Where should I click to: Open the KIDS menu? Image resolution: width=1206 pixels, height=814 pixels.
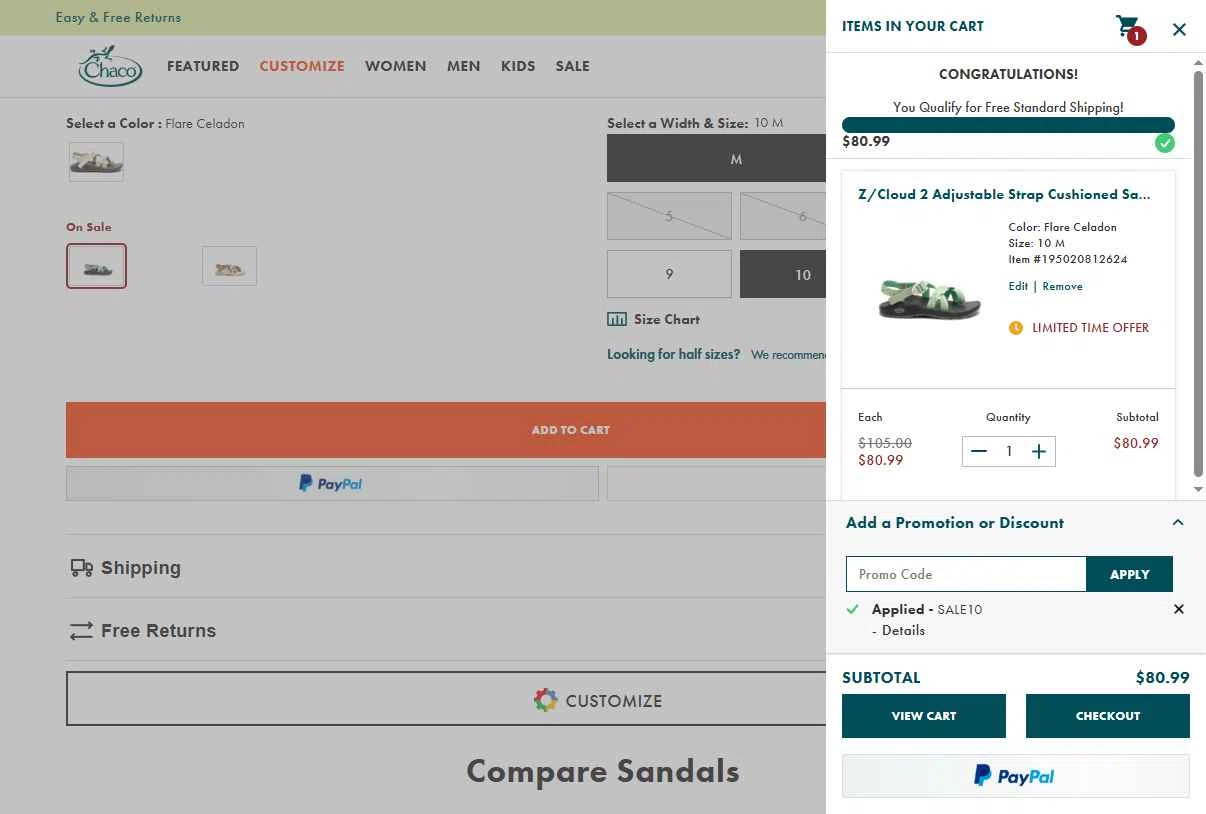point(518,66)
